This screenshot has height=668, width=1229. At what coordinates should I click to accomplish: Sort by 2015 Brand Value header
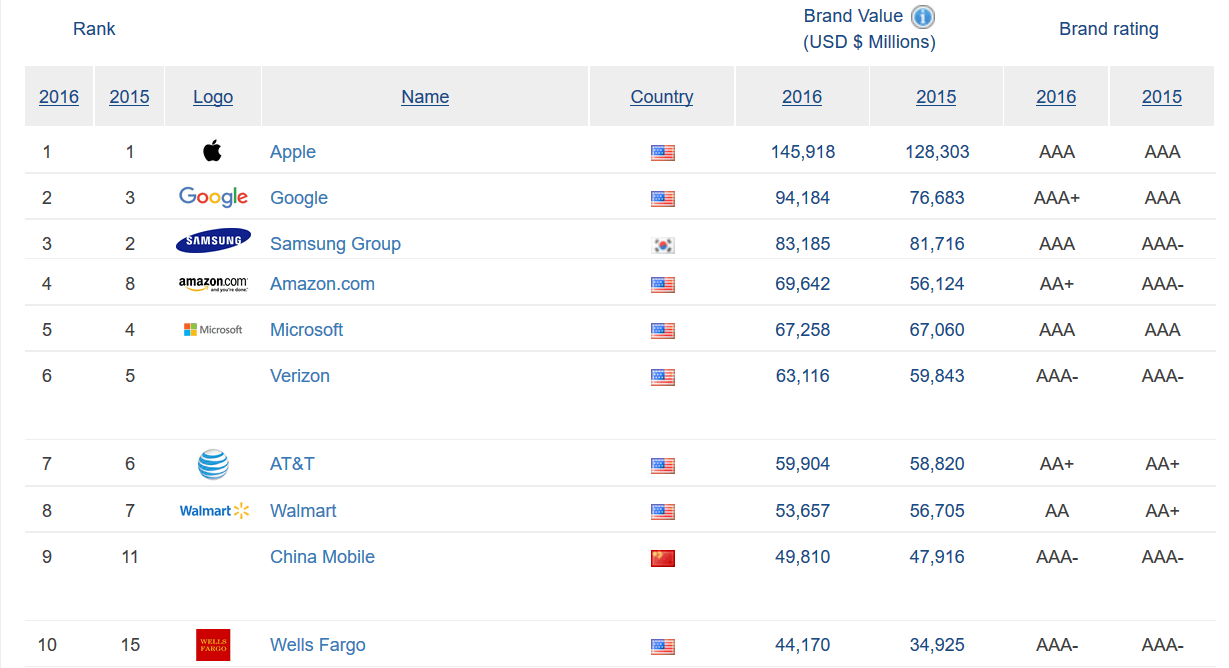pyautogui.click(x=936, y=97)
